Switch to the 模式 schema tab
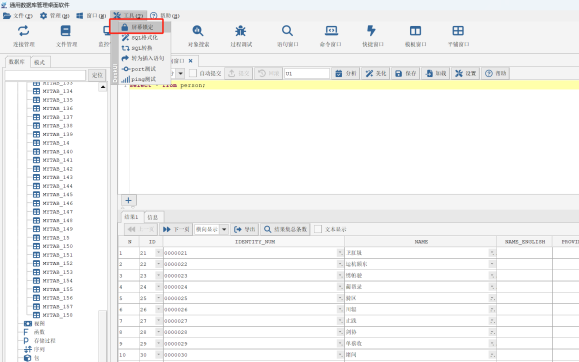This screenshot has width=579, height=362. [x=40, y=62]
